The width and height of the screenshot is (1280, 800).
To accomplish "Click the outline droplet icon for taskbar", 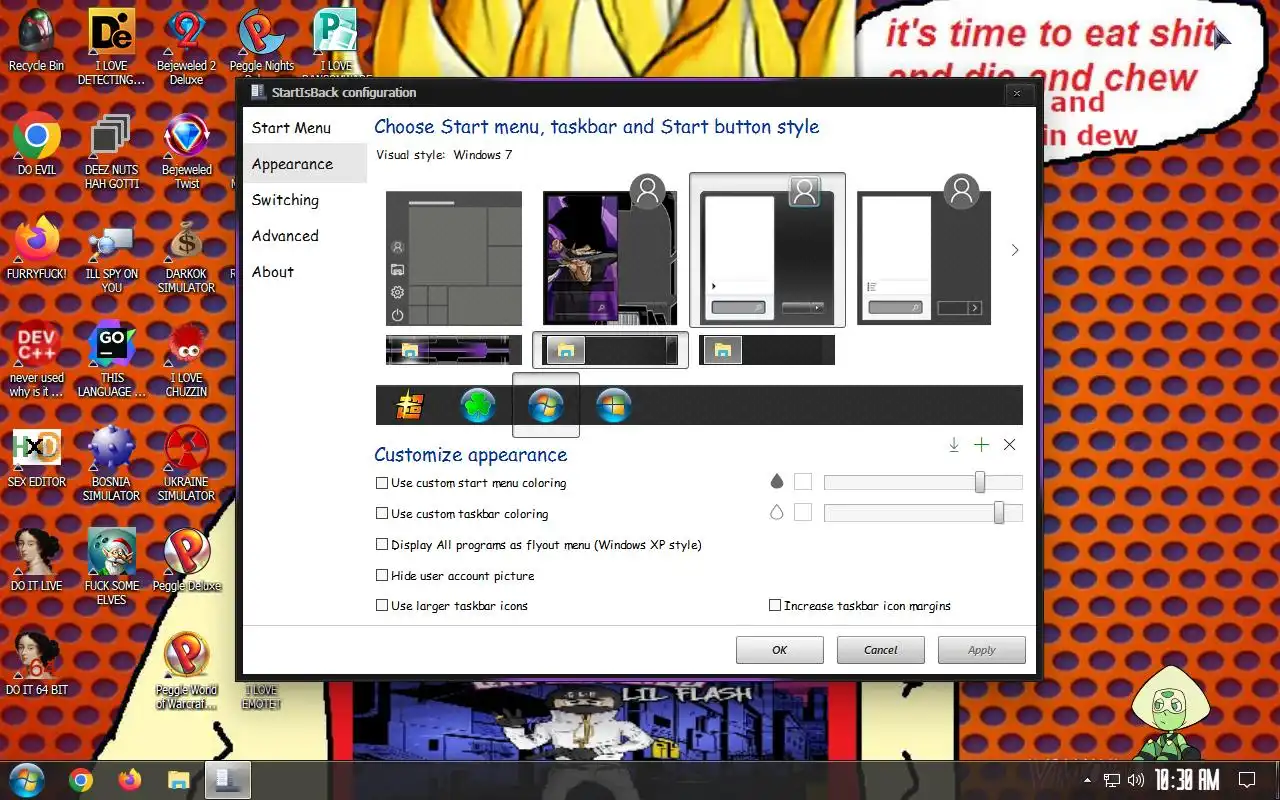I will point(777,512).
